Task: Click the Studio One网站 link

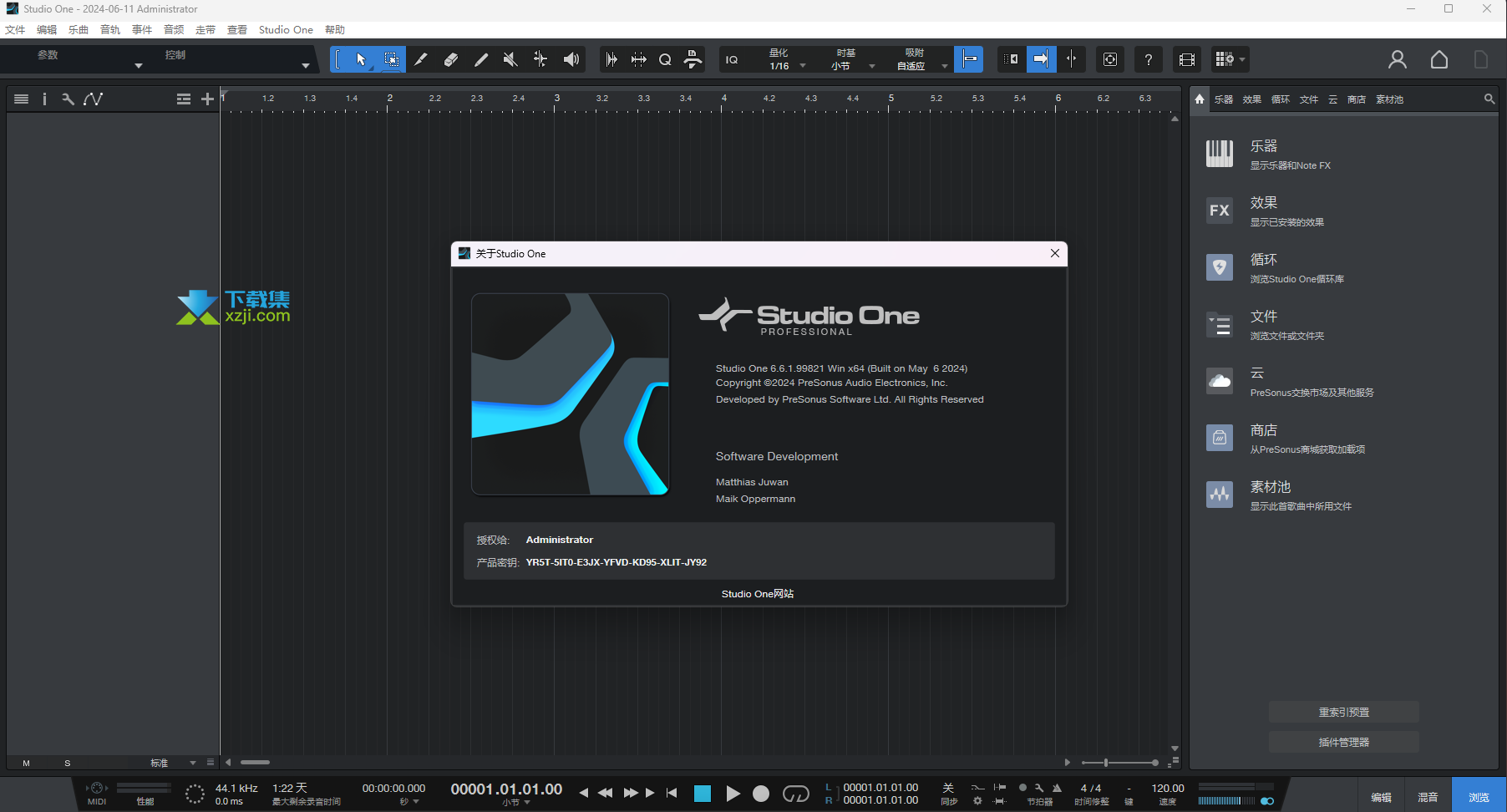Action: (x=758, y=594)
